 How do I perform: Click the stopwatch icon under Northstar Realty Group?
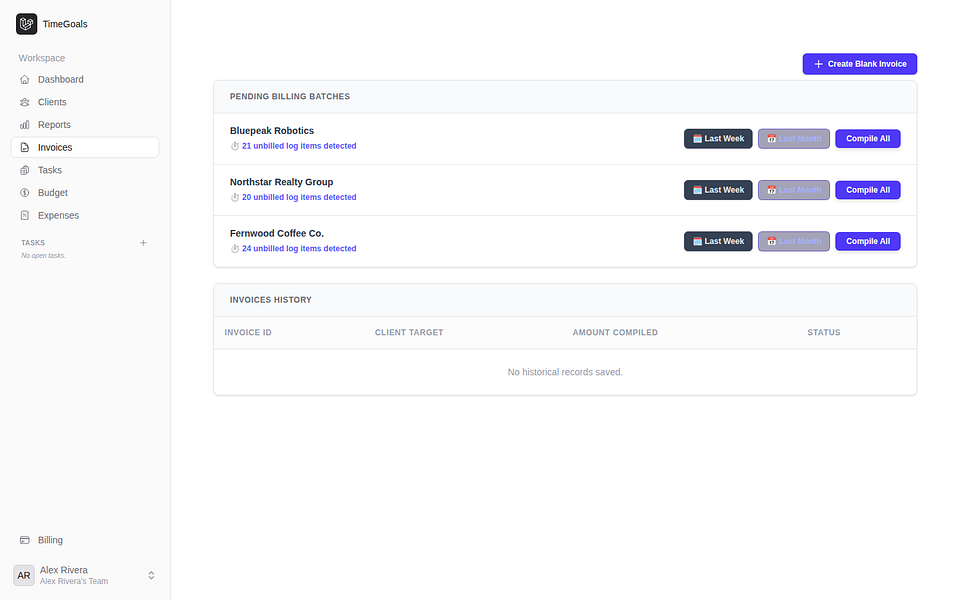point(234,198)
